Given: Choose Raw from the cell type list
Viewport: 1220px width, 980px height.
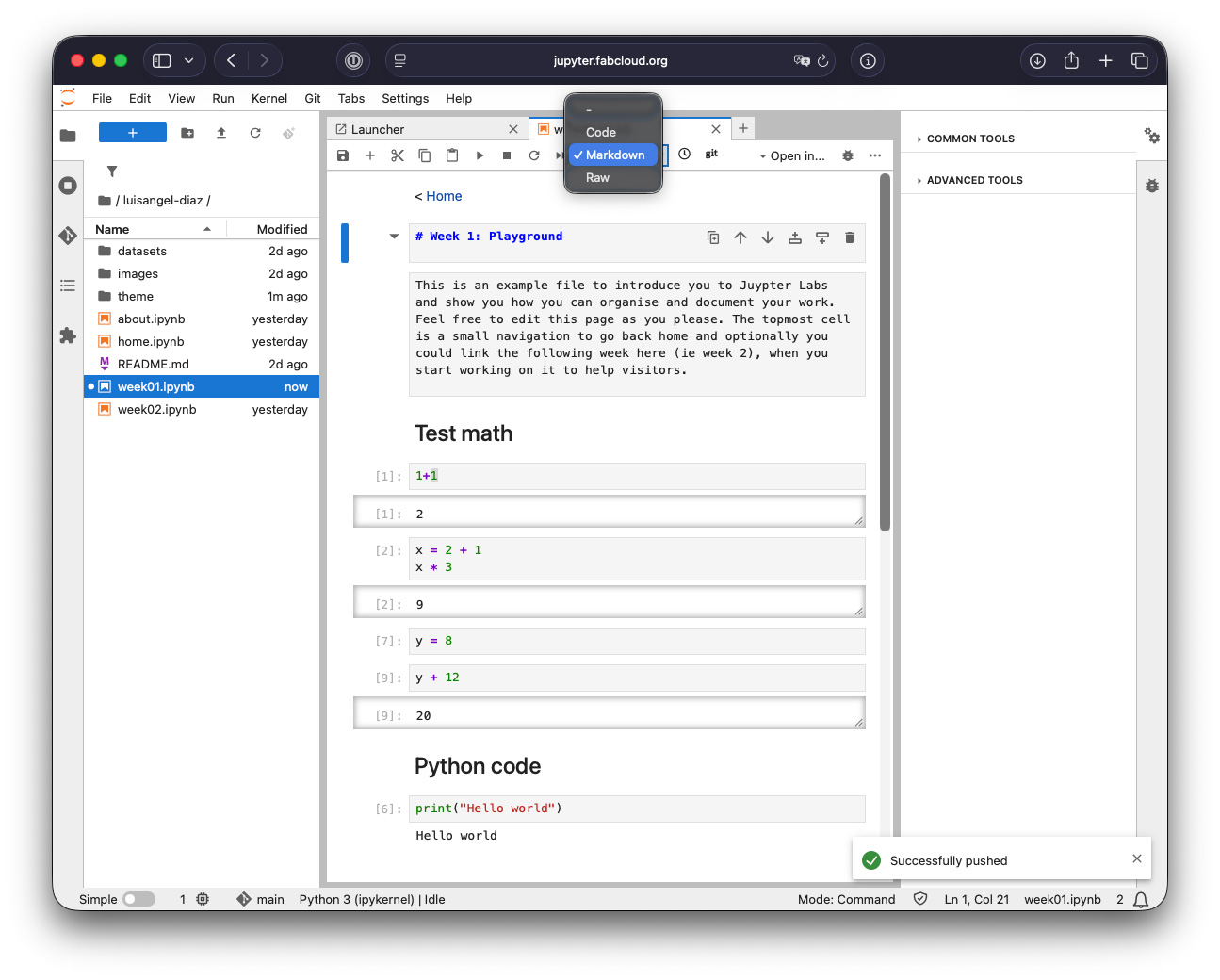Looking at the screenshot, I should pyautogui.click(x=597, y=178).
